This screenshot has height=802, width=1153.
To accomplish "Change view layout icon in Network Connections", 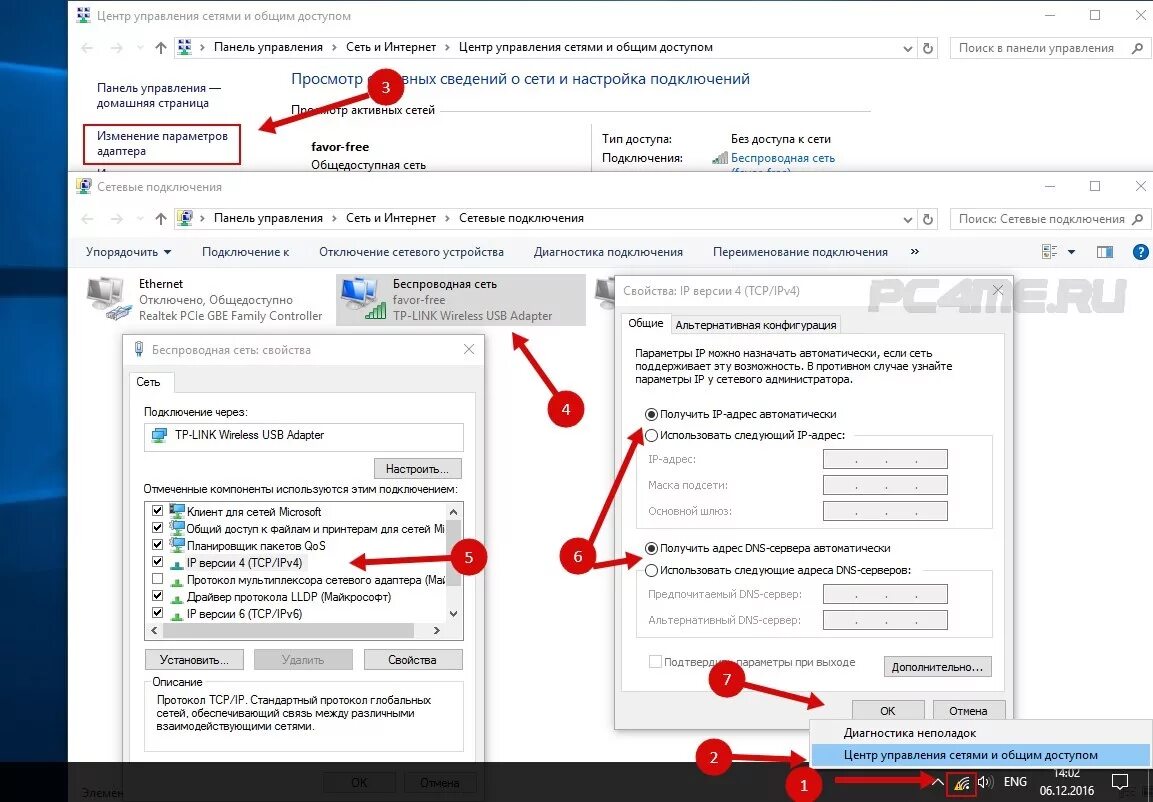I will [x=1049, y=252].
